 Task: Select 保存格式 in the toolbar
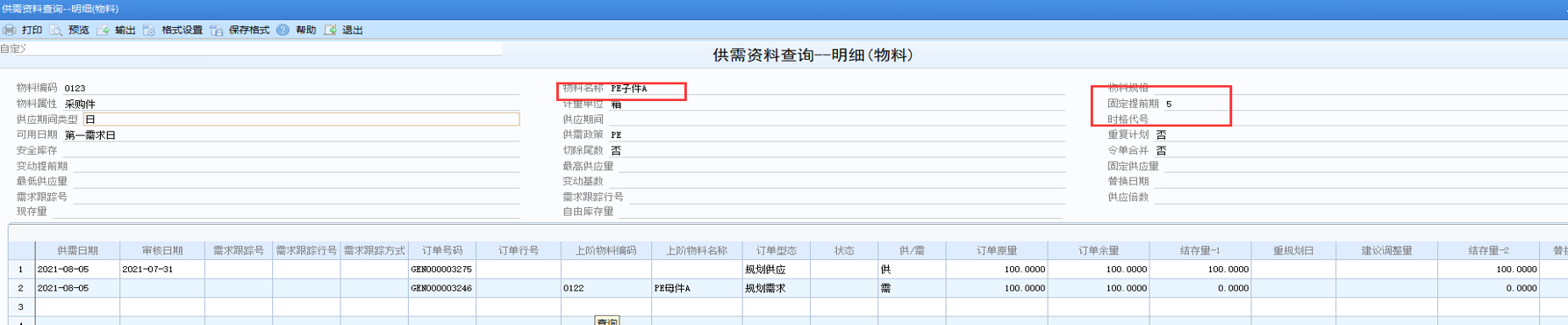click(249, 30)
